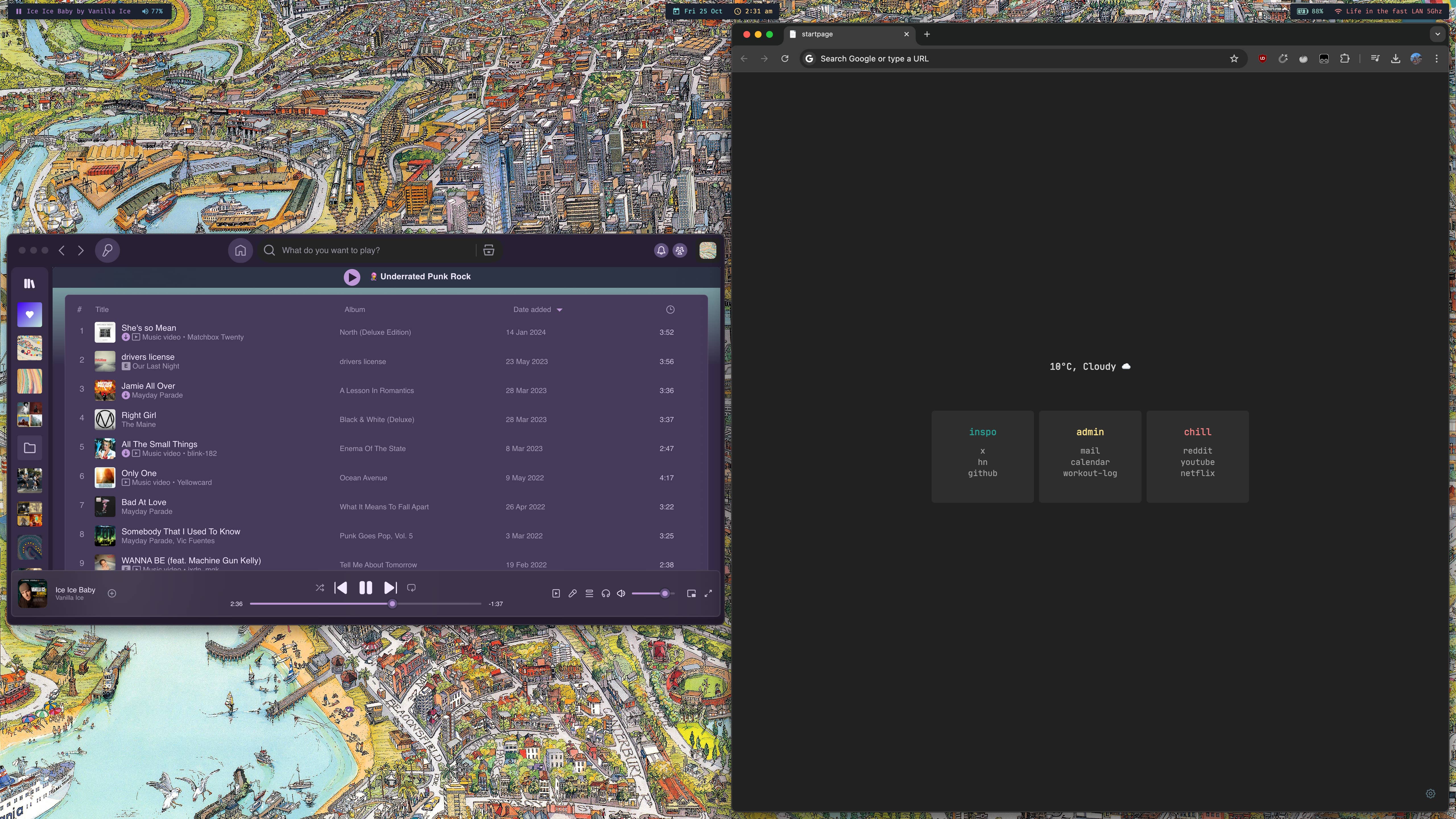Click the album art thumbnail for Somebody That I Used To Know
The width and height of the screenshot is (1456, 819).
105,536
